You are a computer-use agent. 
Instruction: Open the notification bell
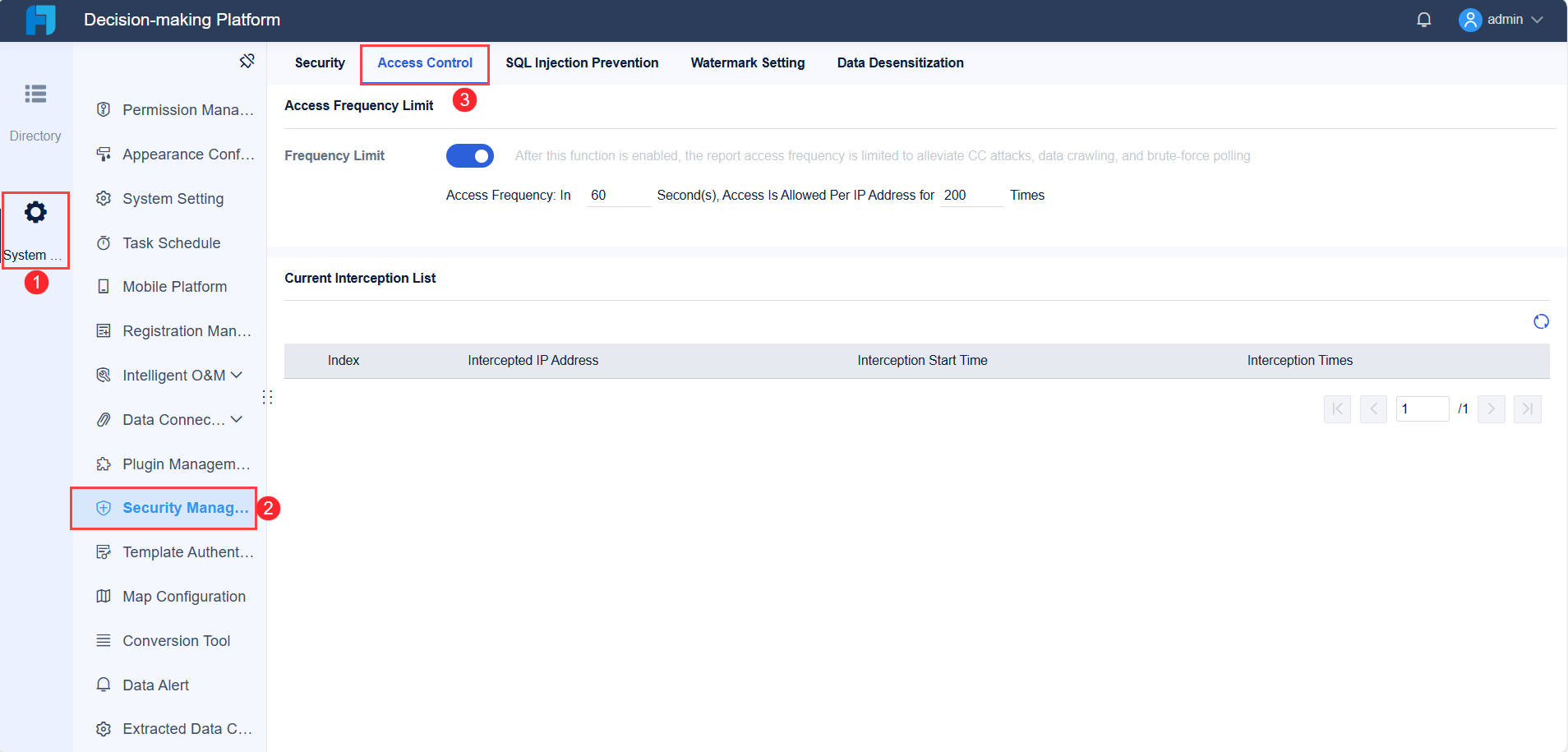coord(1424,19)
